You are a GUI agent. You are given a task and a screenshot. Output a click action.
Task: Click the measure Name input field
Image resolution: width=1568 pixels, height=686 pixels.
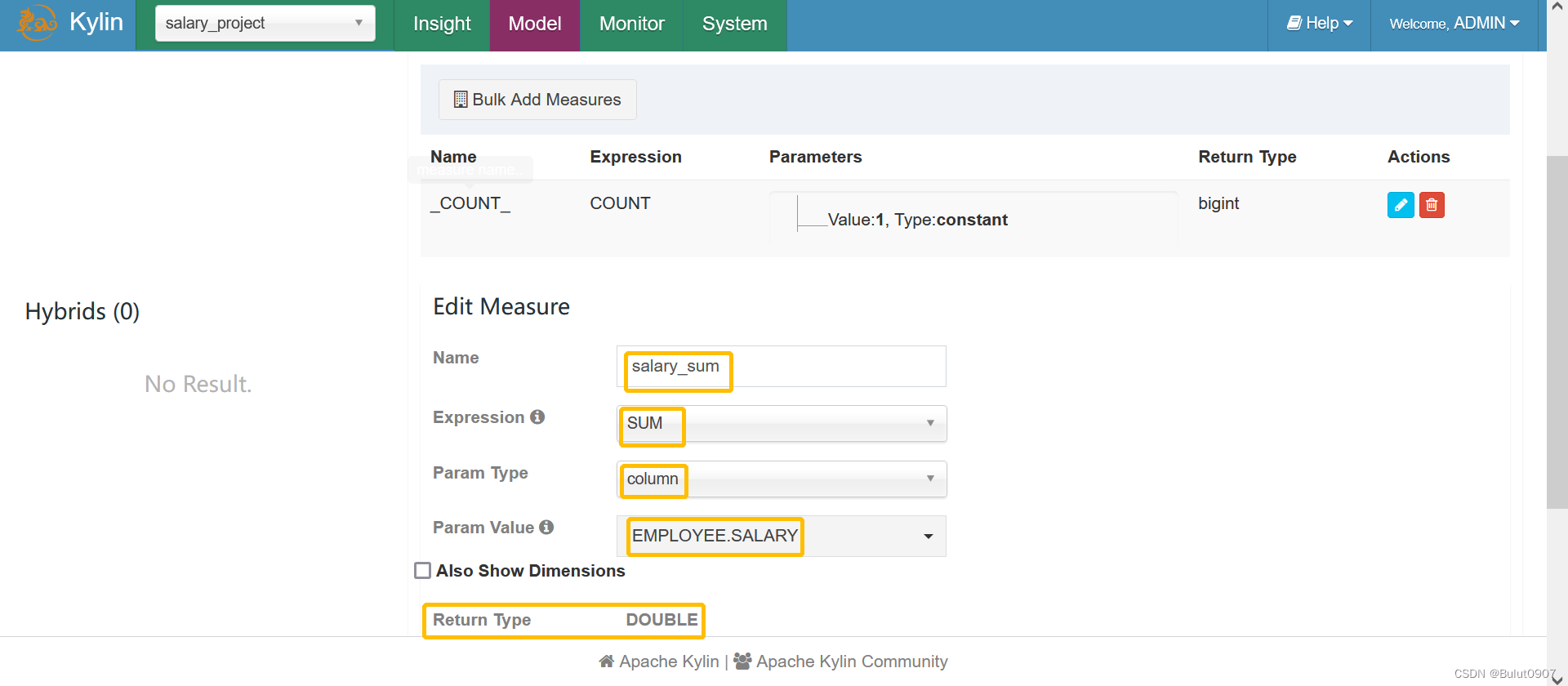coord(782,366)
